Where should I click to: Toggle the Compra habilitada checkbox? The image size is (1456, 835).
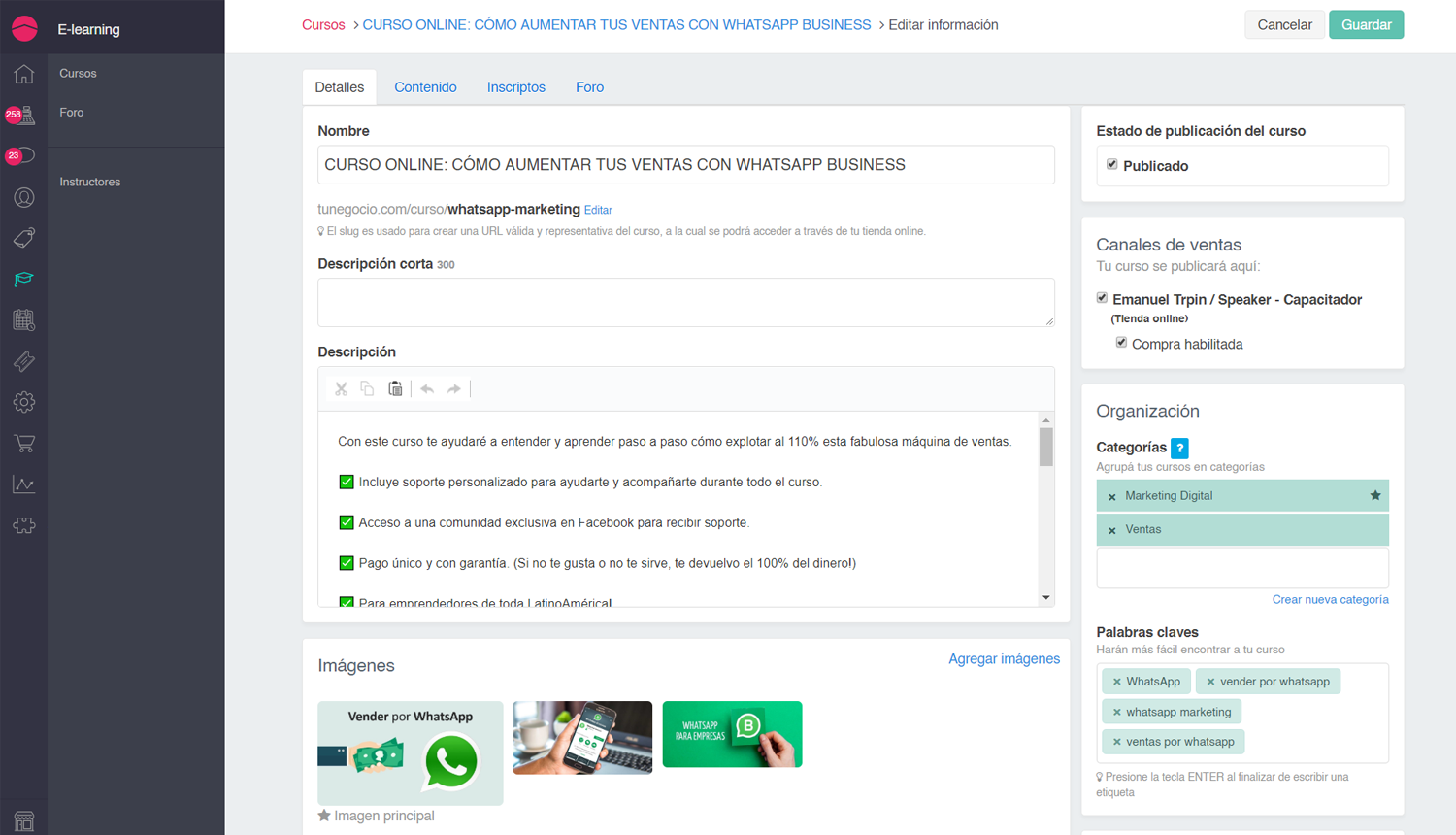[1121, 342]
